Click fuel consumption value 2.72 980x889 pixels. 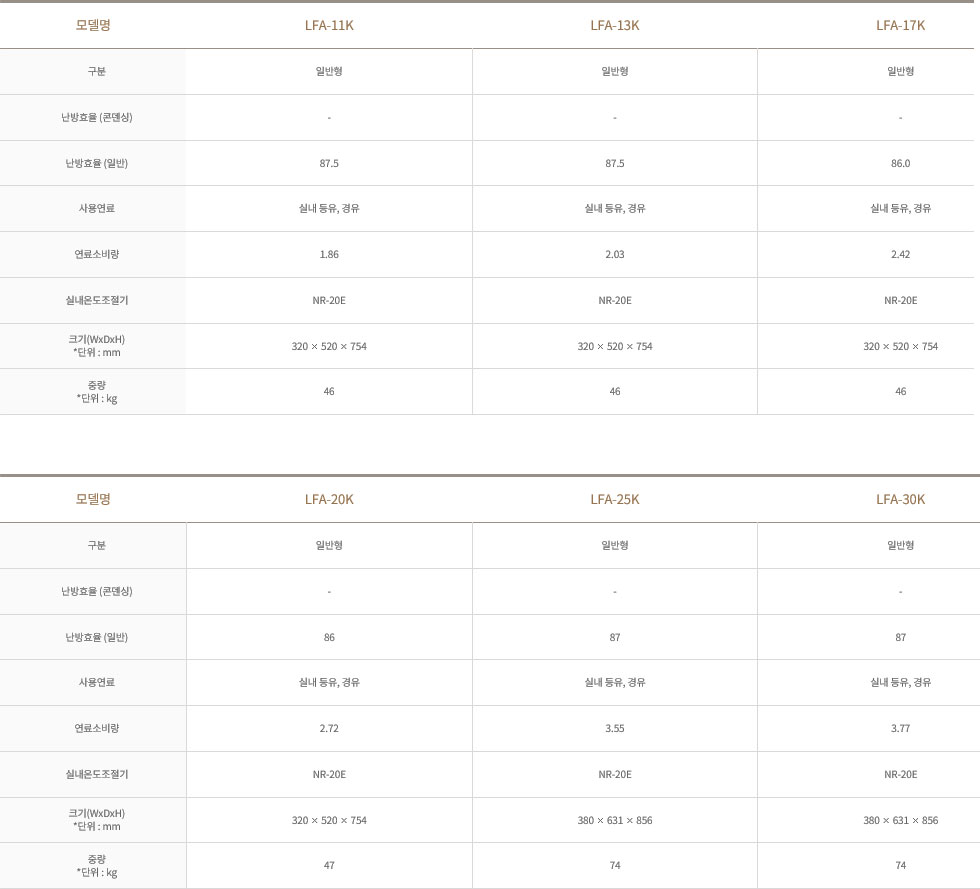coord(329,728)
